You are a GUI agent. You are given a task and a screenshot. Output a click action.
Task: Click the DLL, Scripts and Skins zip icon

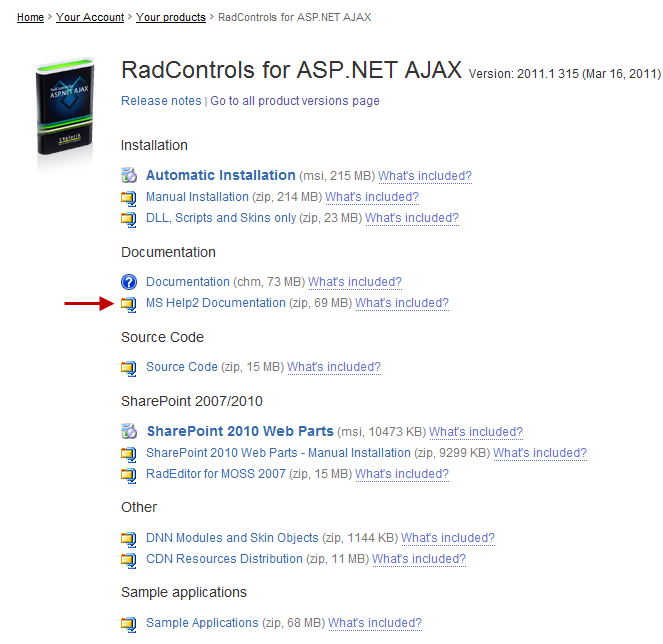(x=129, y=219)
